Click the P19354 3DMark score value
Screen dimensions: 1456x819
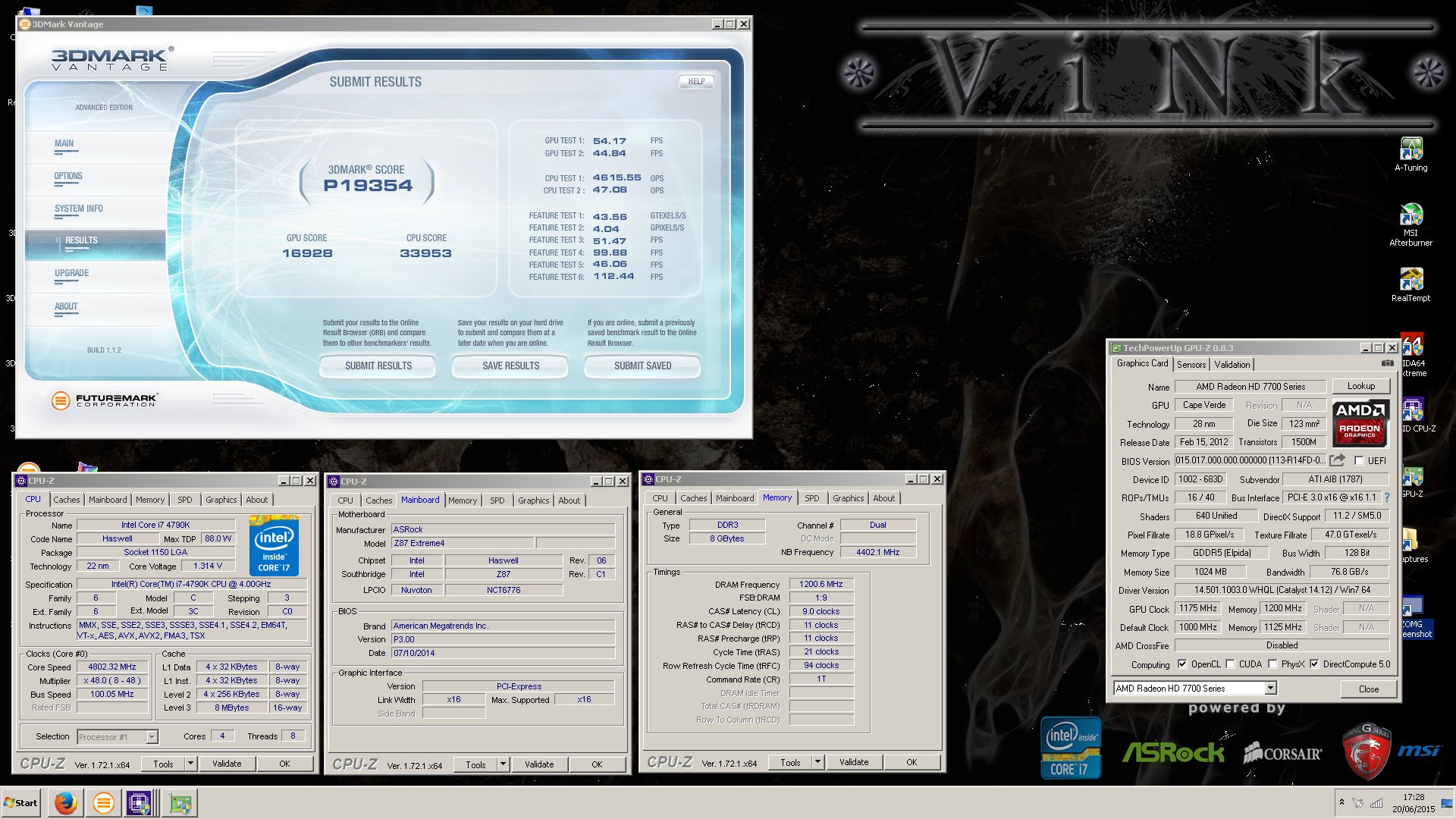pyautogui.click(x=368, y=186)
